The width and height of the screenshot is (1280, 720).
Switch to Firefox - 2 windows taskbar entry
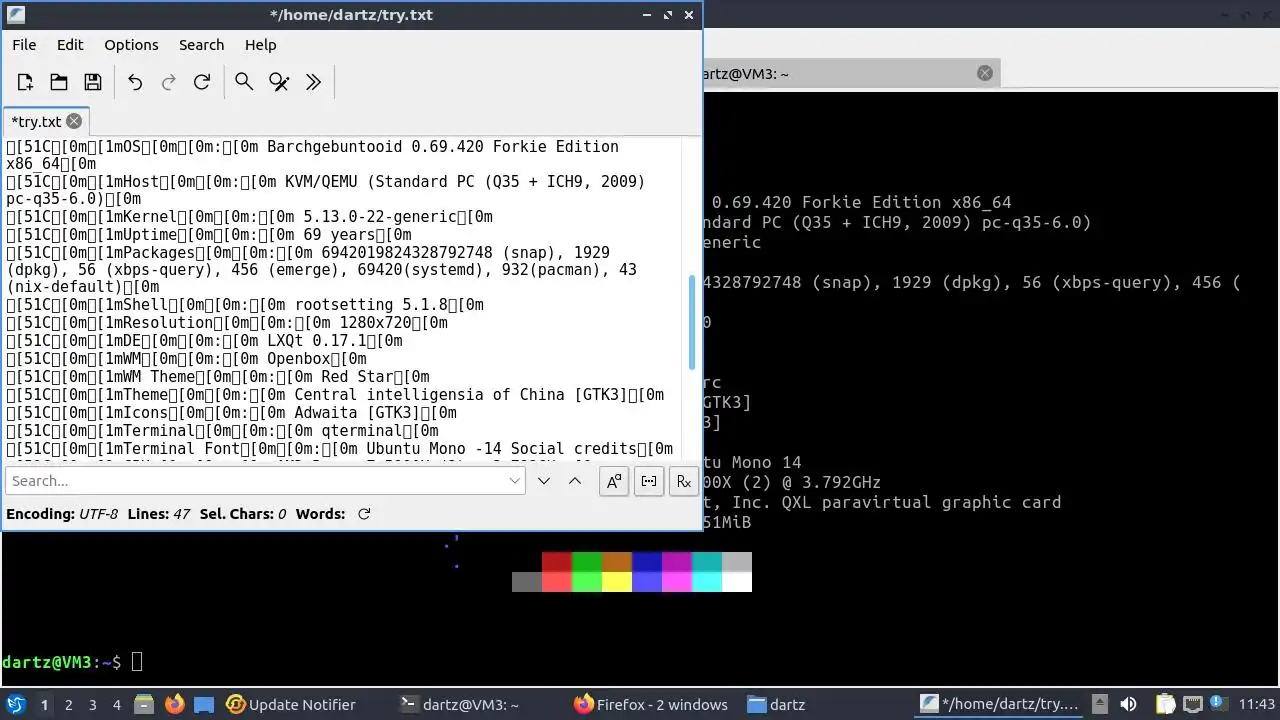tap(651, 704)
